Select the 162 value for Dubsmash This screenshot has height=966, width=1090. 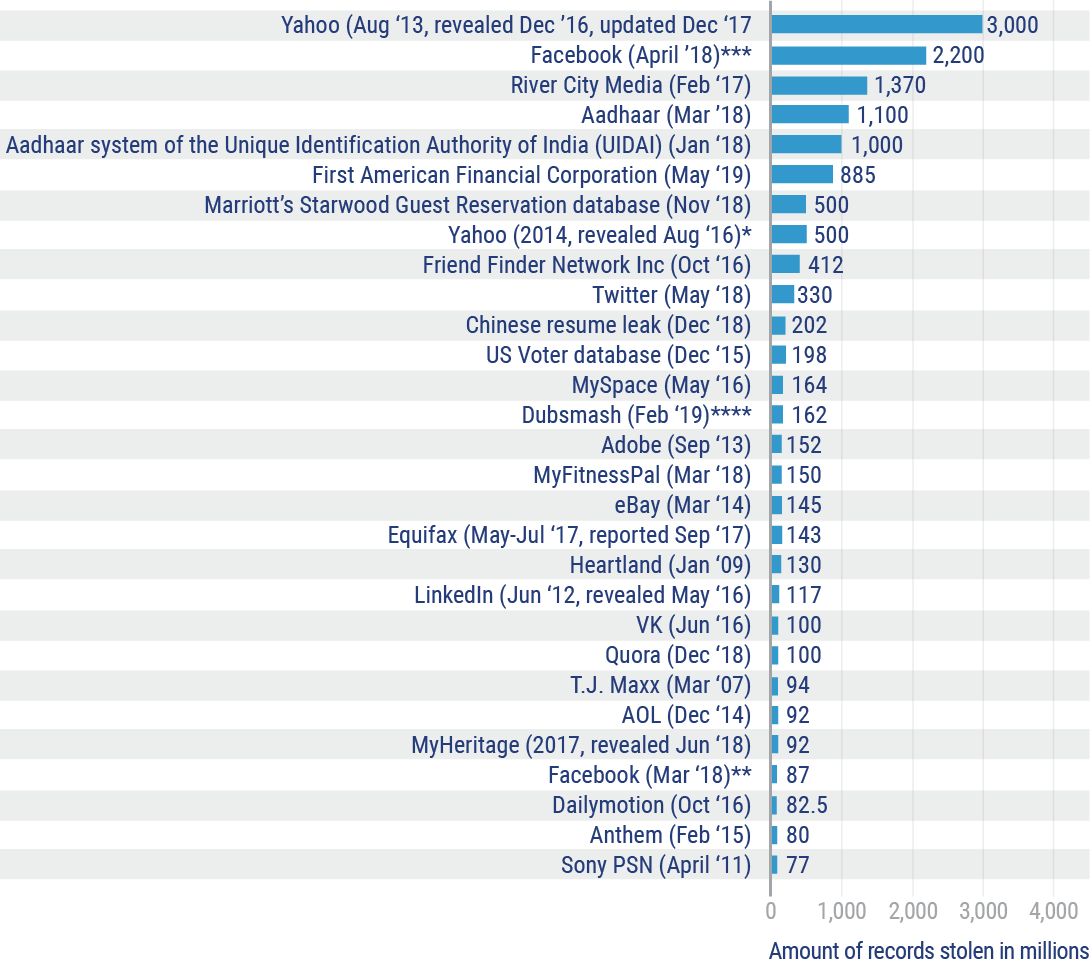(x=809, y=415)
